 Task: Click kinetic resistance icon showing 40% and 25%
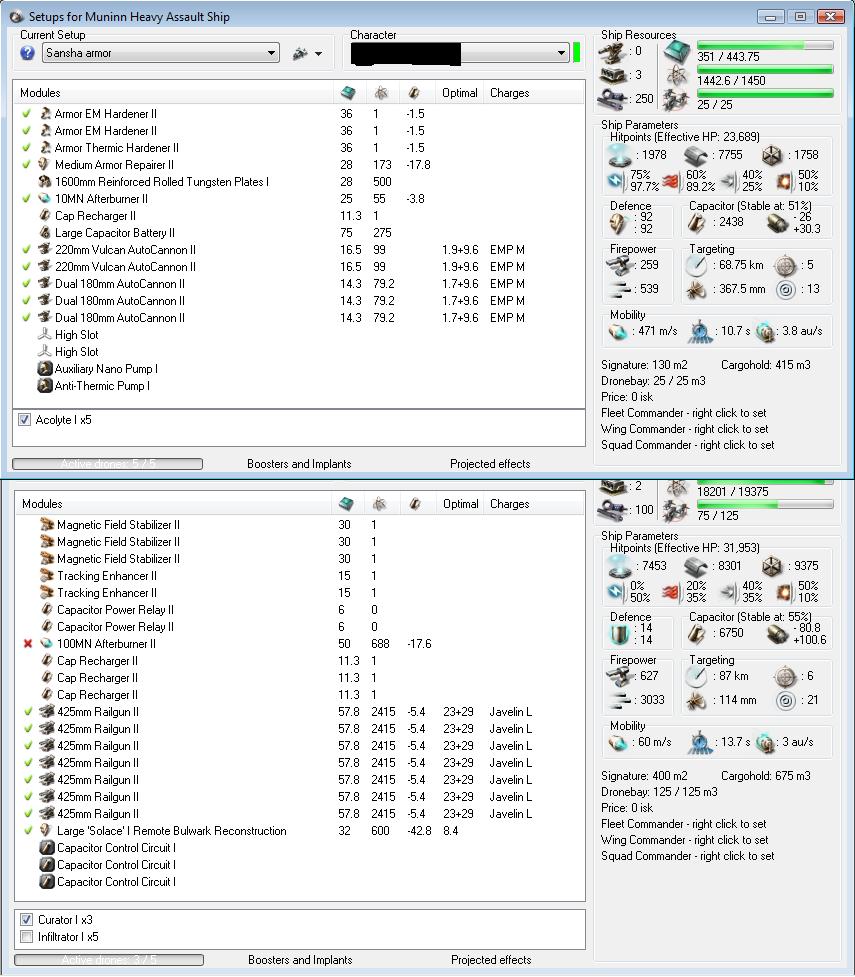point(728,181)
